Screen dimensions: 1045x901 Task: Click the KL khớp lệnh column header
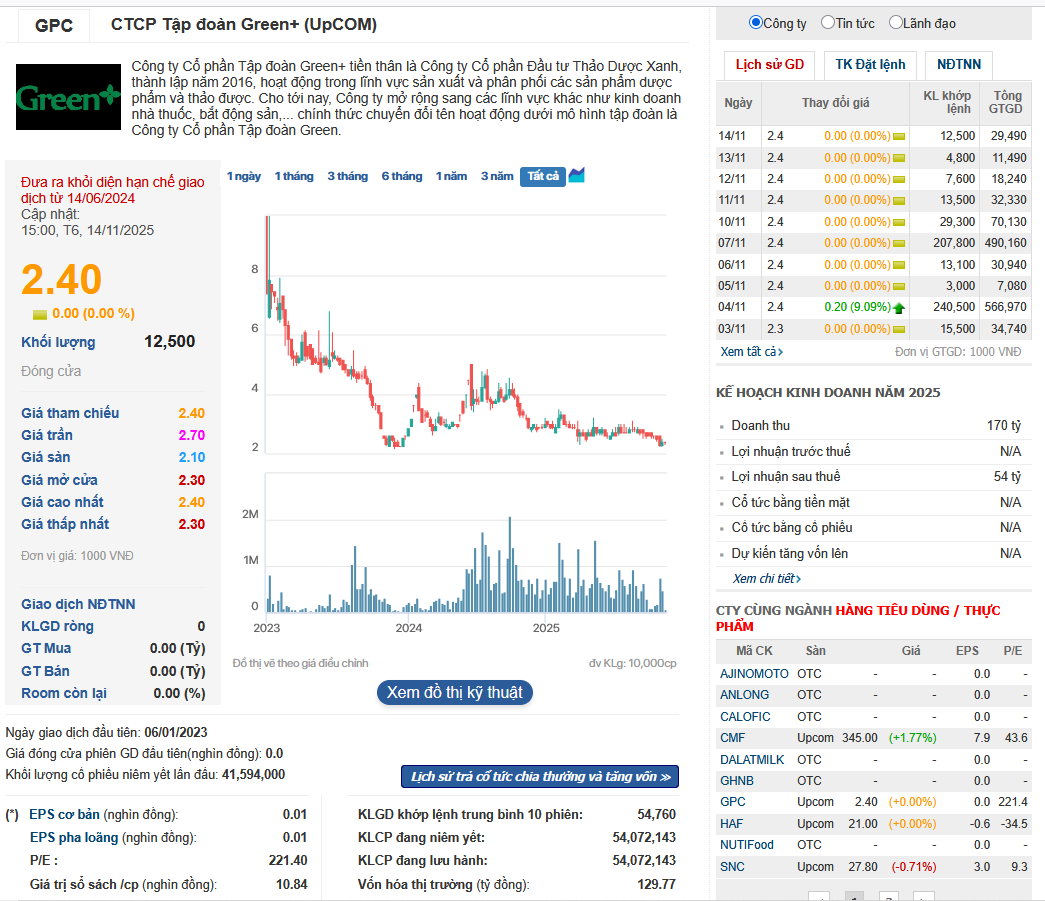946,102
